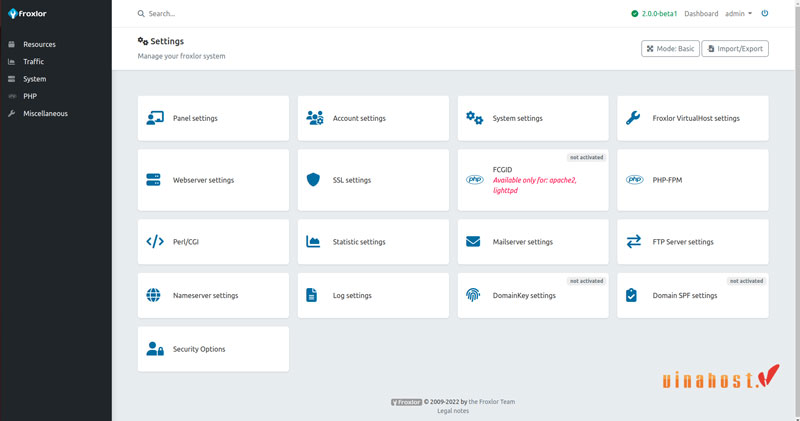Toggle the Mode: Basic button

tap(670, 49)
